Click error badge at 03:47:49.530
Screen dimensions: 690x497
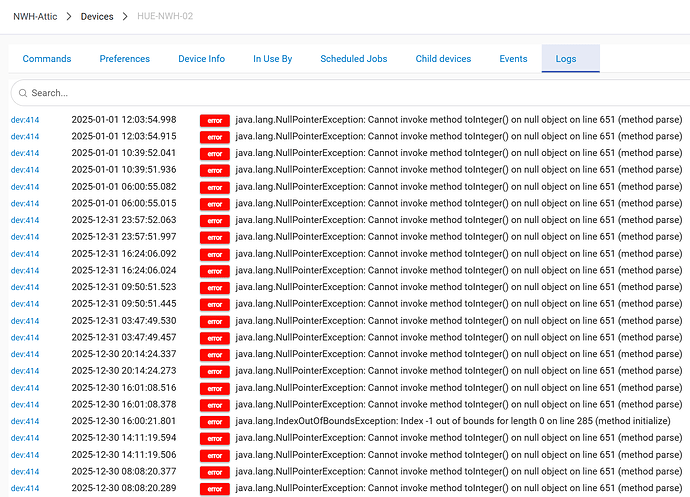click(x=215, y=321)
